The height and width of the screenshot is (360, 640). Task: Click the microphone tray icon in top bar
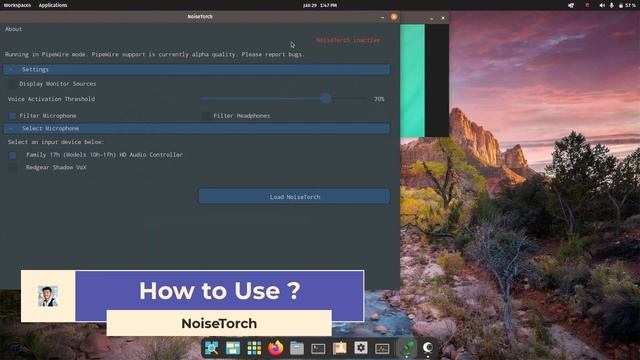click(x=611, y=5)
